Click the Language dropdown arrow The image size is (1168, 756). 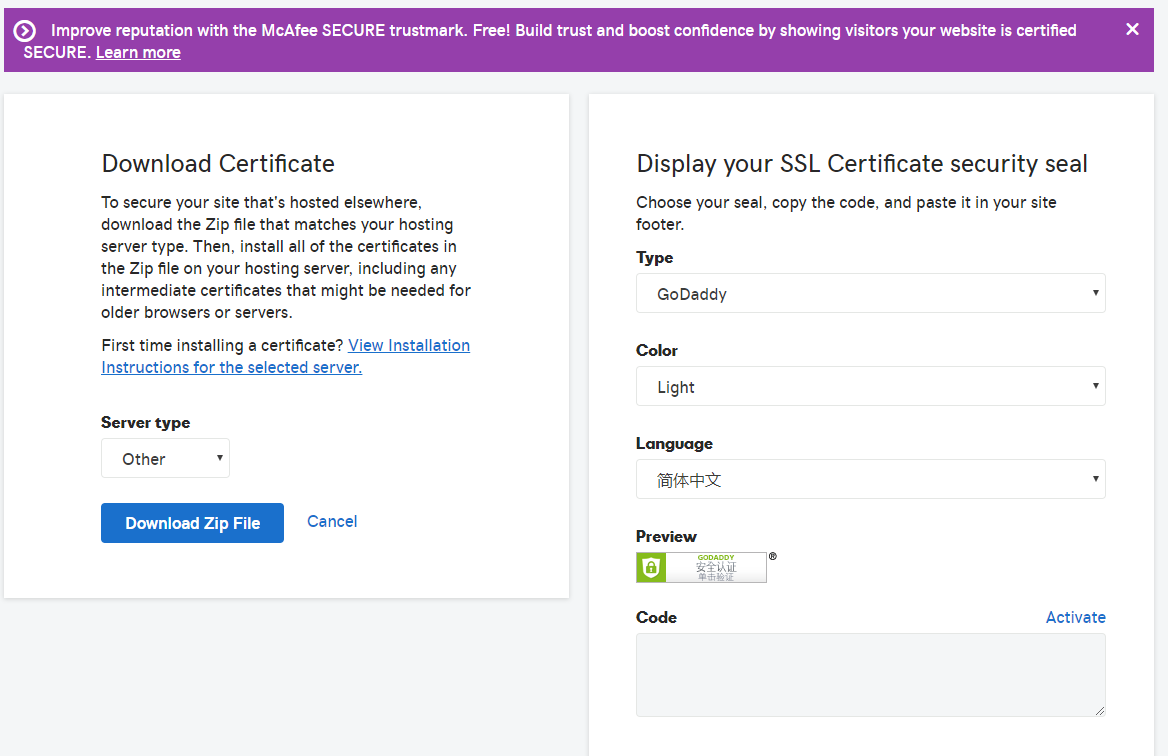(1094, 478)
